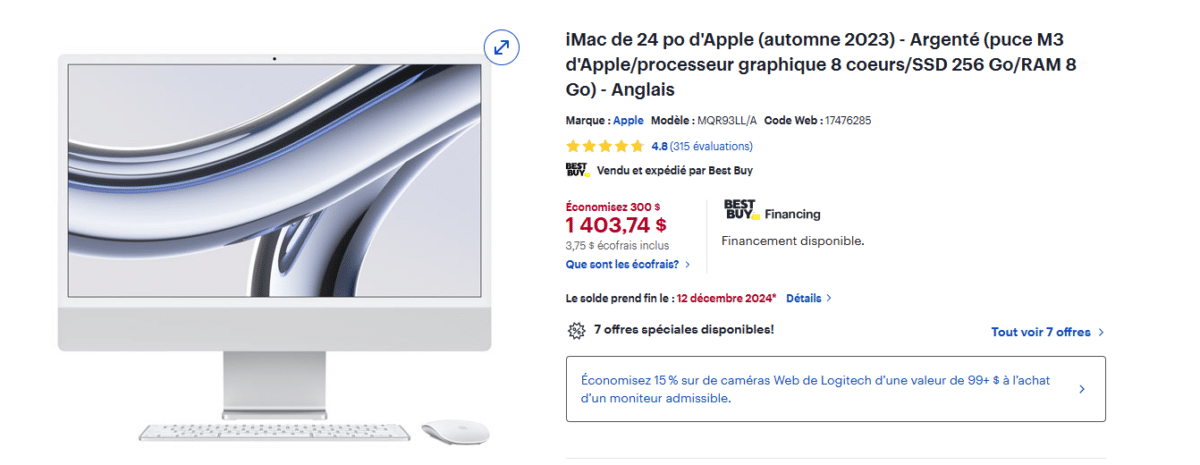
Task: Click chevron arrow in Logitech offer box
Action: pyautogui.click(x=1082, y=389)
